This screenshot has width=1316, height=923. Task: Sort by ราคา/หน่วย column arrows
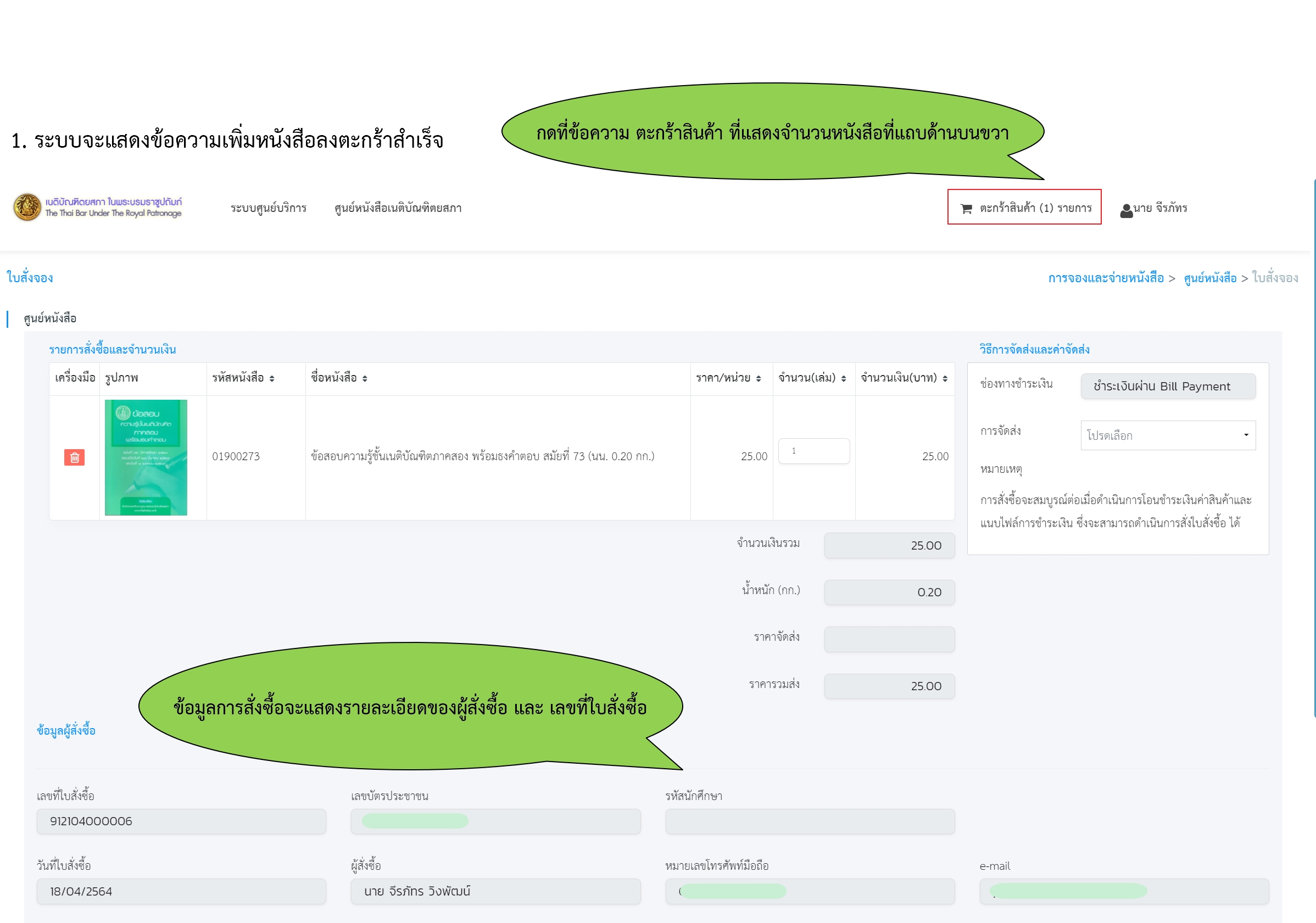(x=759, y=378)
